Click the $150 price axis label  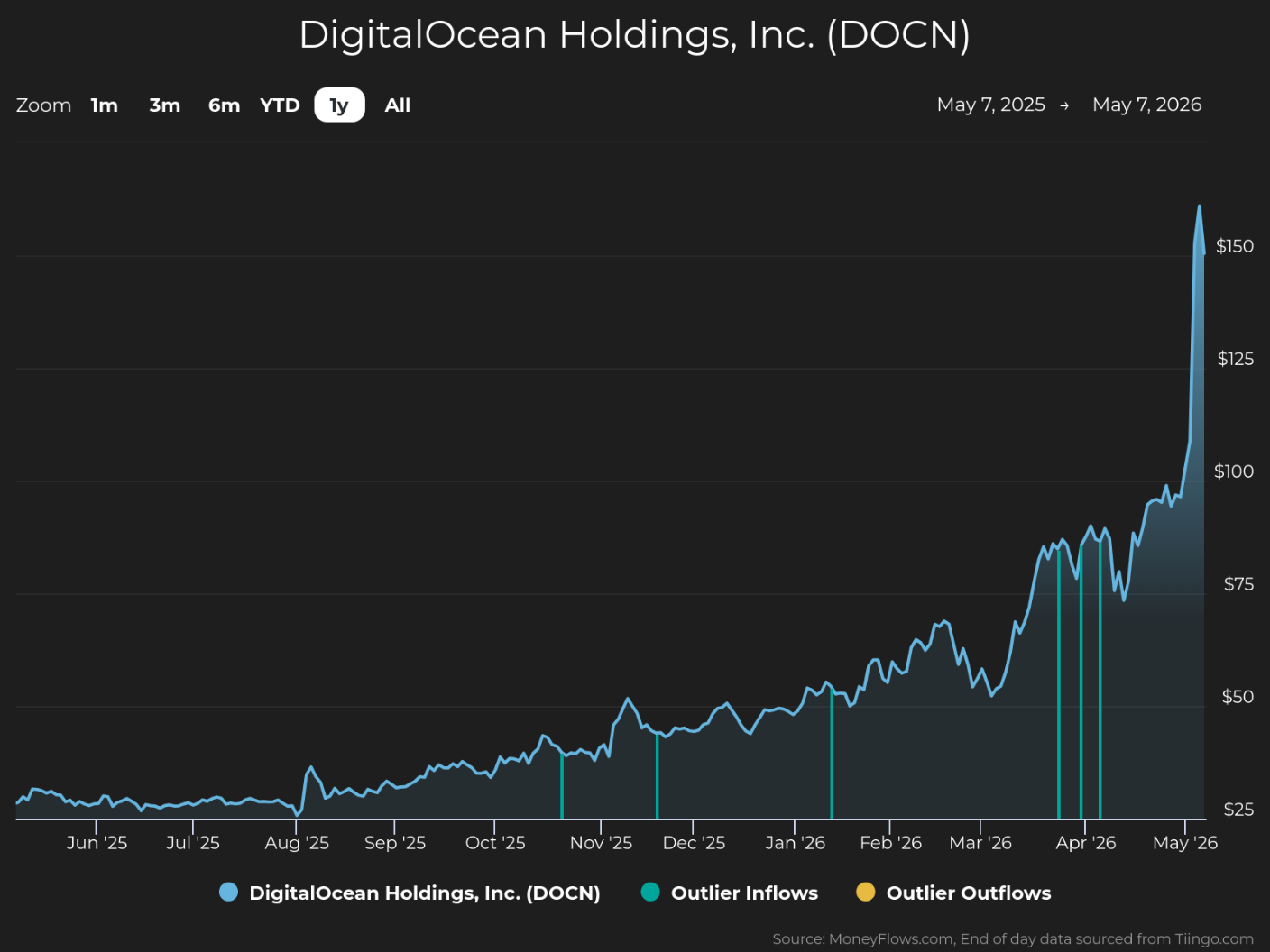(x=1235, y=246)
